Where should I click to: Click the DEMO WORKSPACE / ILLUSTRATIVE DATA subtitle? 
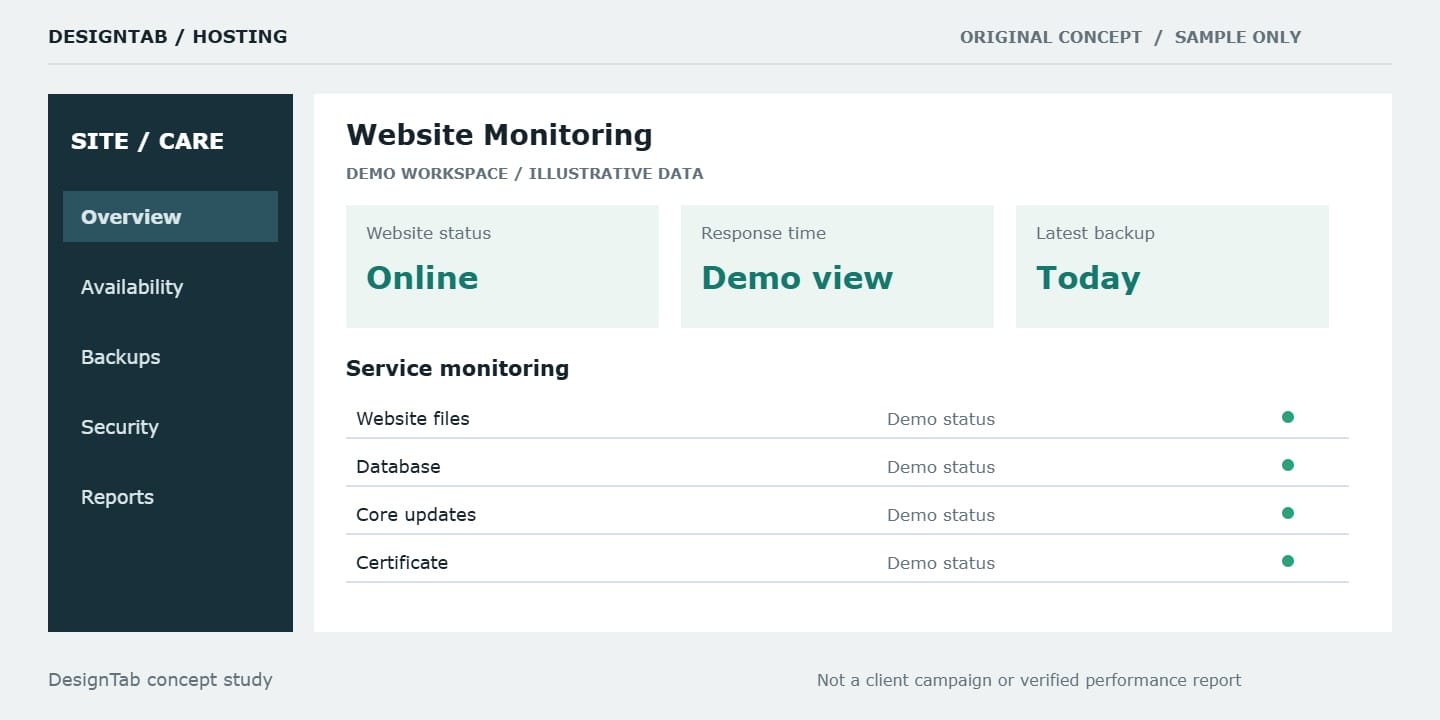pos(525,174)
